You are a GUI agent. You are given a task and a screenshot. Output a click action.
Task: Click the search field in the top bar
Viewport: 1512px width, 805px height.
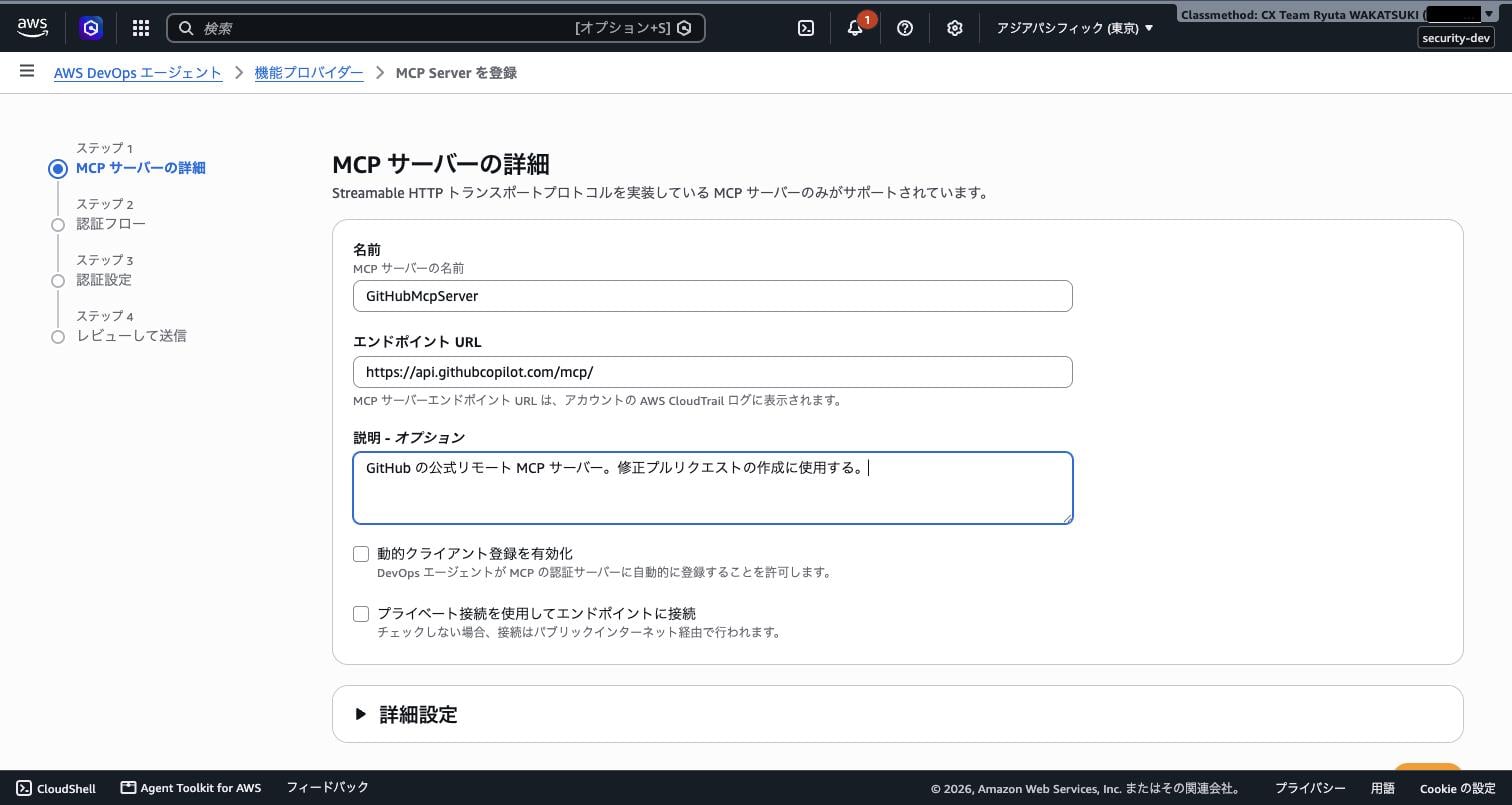pos(435,28)
